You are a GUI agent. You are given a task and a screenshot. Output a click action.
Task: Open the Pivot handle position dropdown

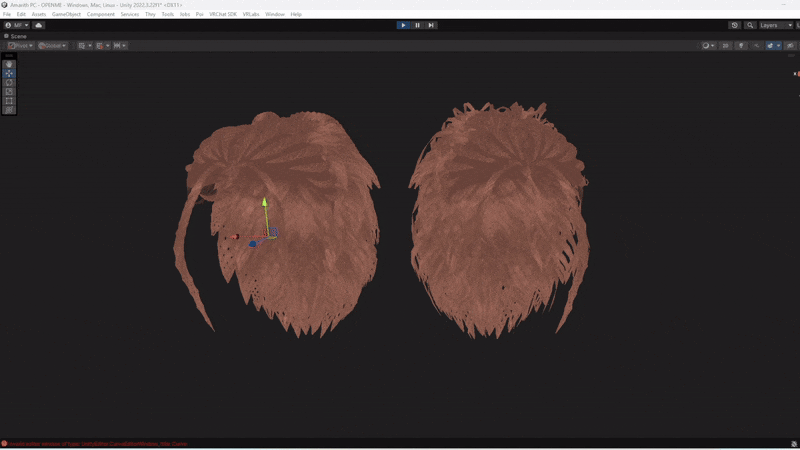coord(20,45)
